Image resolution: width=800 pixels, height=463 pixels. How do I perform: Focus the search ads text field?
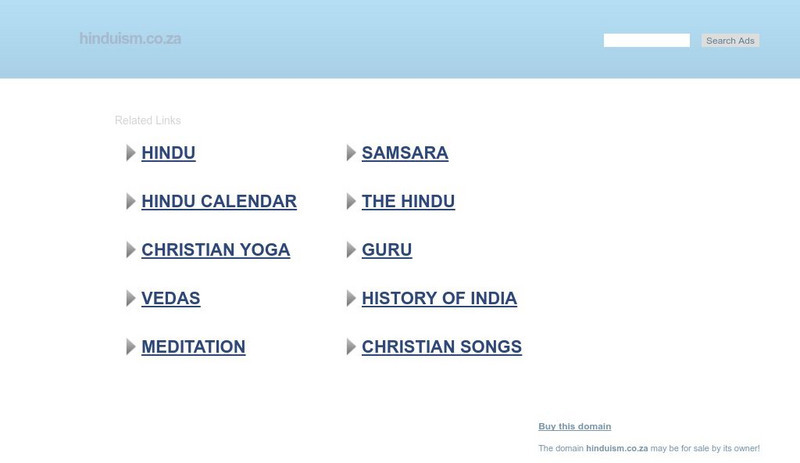(x=646, y=41)
